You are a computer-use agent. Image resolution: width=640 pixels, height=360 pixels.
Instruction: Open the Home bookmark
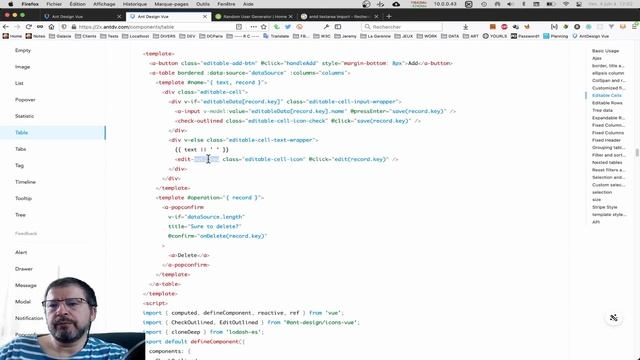click(12, 36)
